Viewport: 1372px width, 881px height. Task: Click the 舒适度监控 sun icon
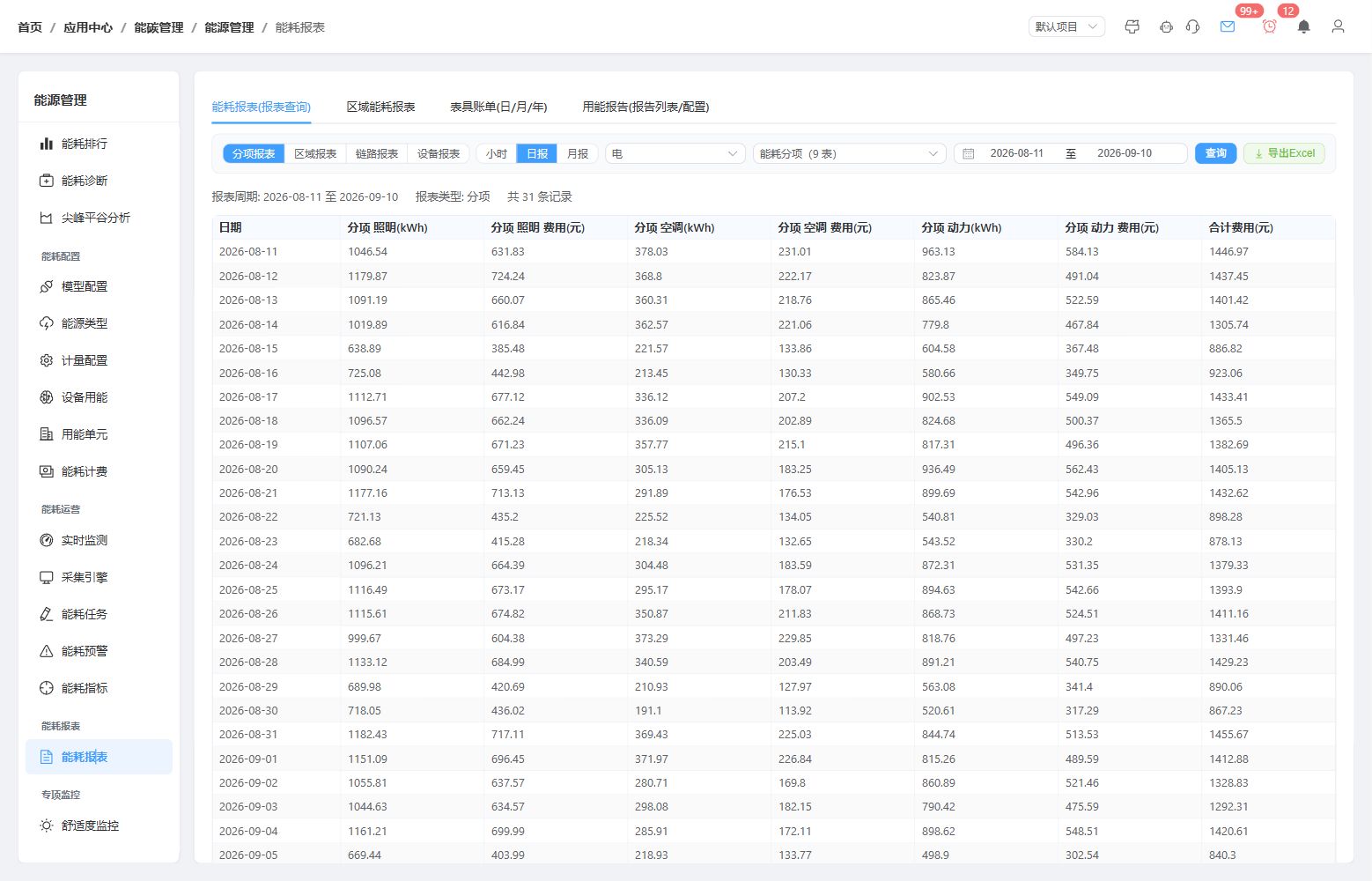(47, 825)
